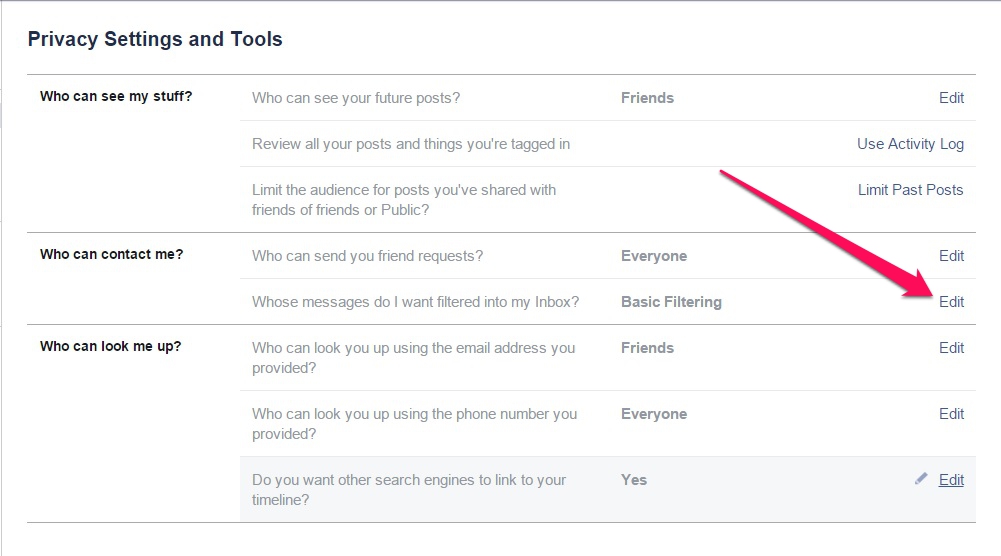Click the "Who can look me up?" section heading
The image size is (1001, 556).
[x=110, y=347]
